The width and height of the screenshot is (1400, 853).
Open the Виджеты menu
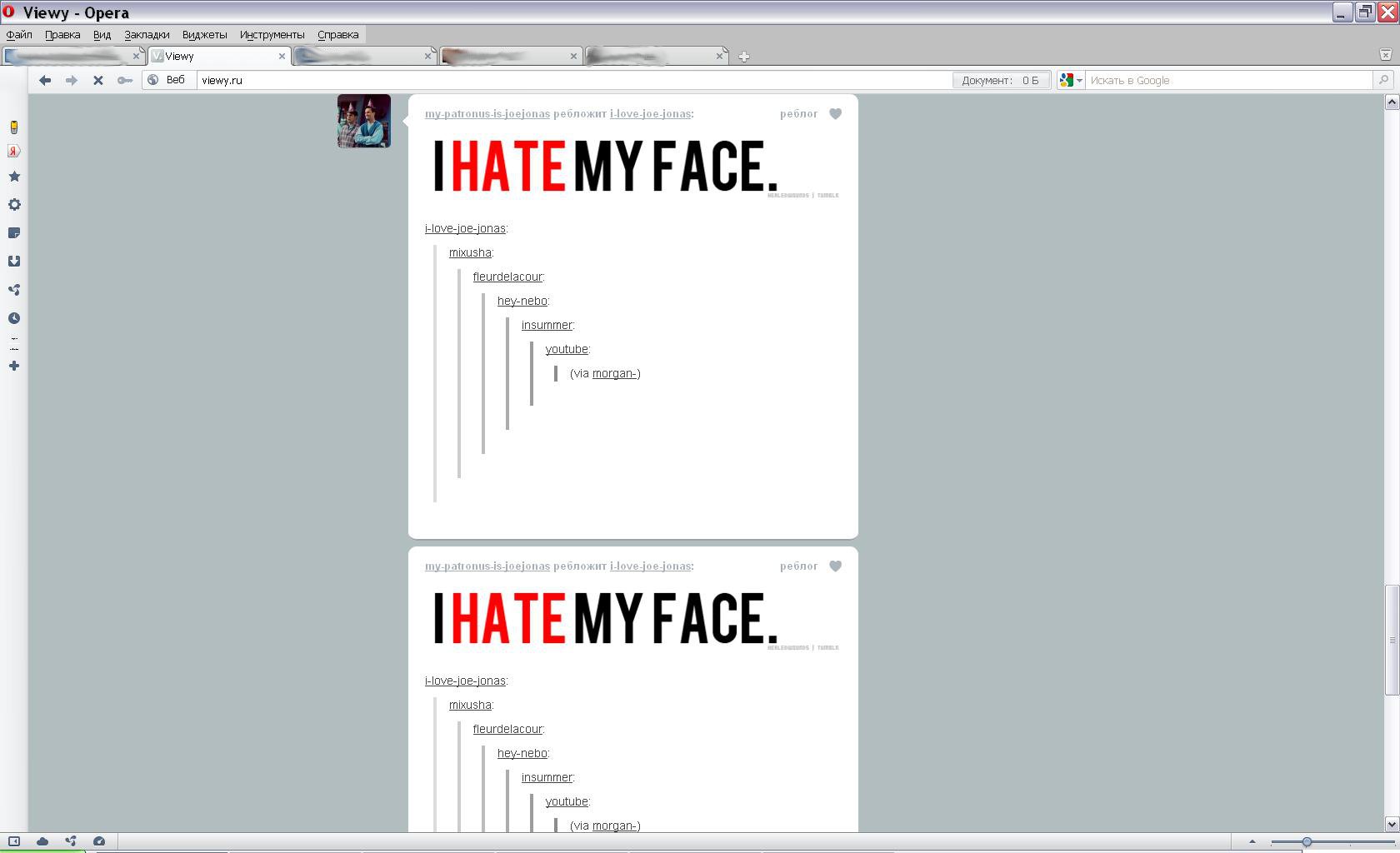[x=204, y=35]
